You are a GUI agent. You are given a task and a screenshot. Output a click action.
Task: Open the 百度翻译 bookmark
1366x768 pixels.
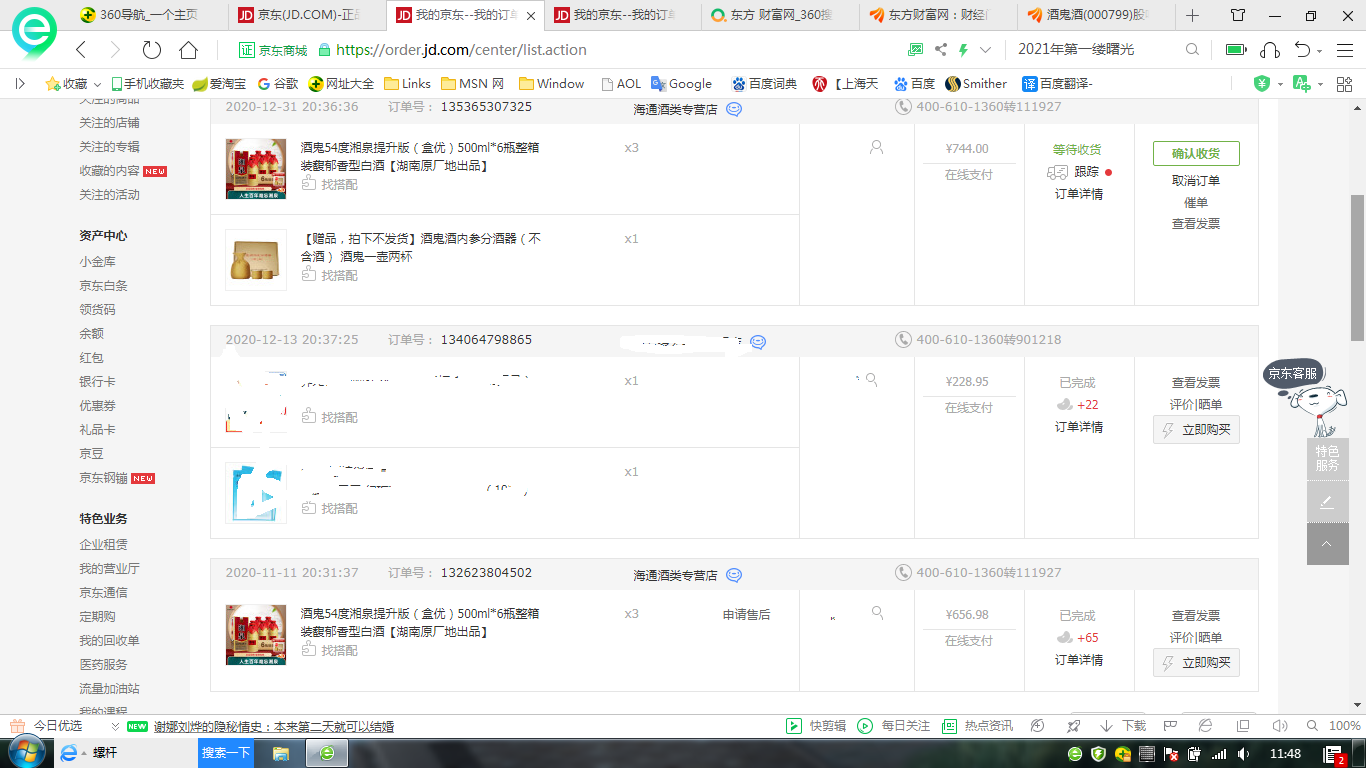tap(1057, 84)
